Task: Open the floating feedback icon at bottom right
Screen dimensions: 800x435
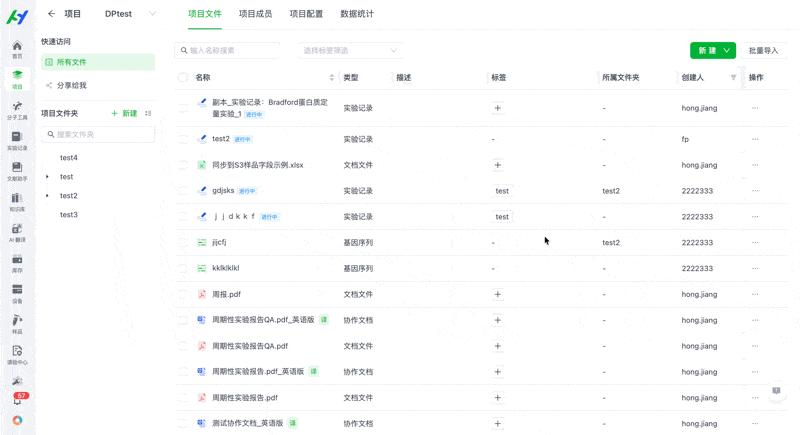Action: pos(776,391)
